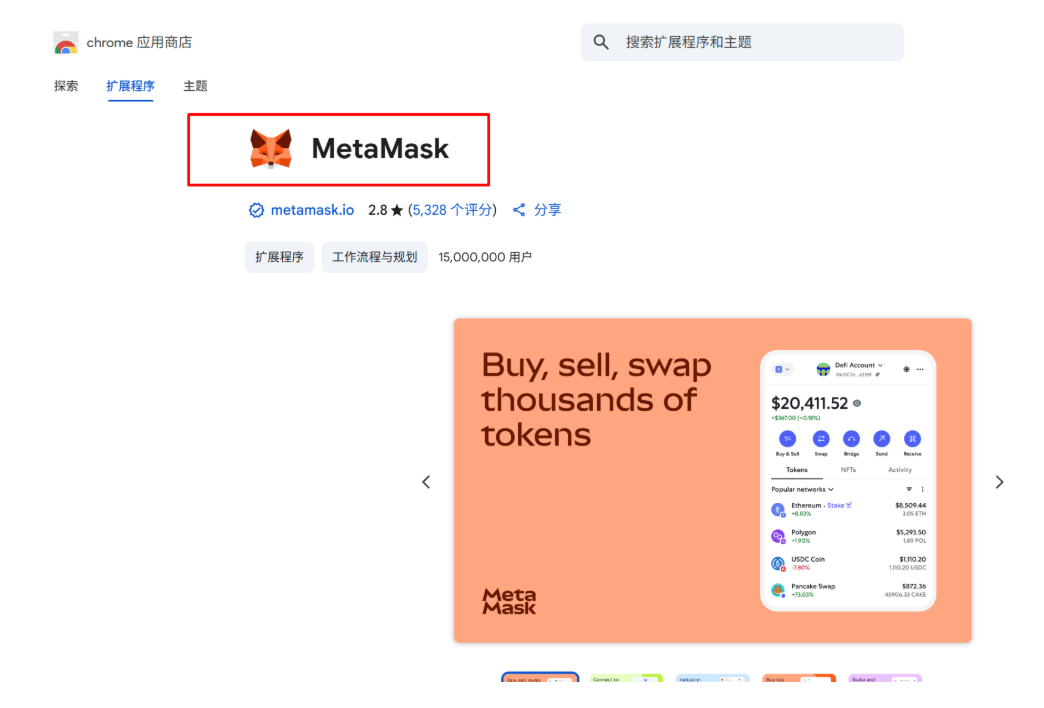The width and height of the screenshot is (1044, 708).
Task: Click the Buy, sell, swap promo image
Action: pyautogui.click(x=712, y=480)
